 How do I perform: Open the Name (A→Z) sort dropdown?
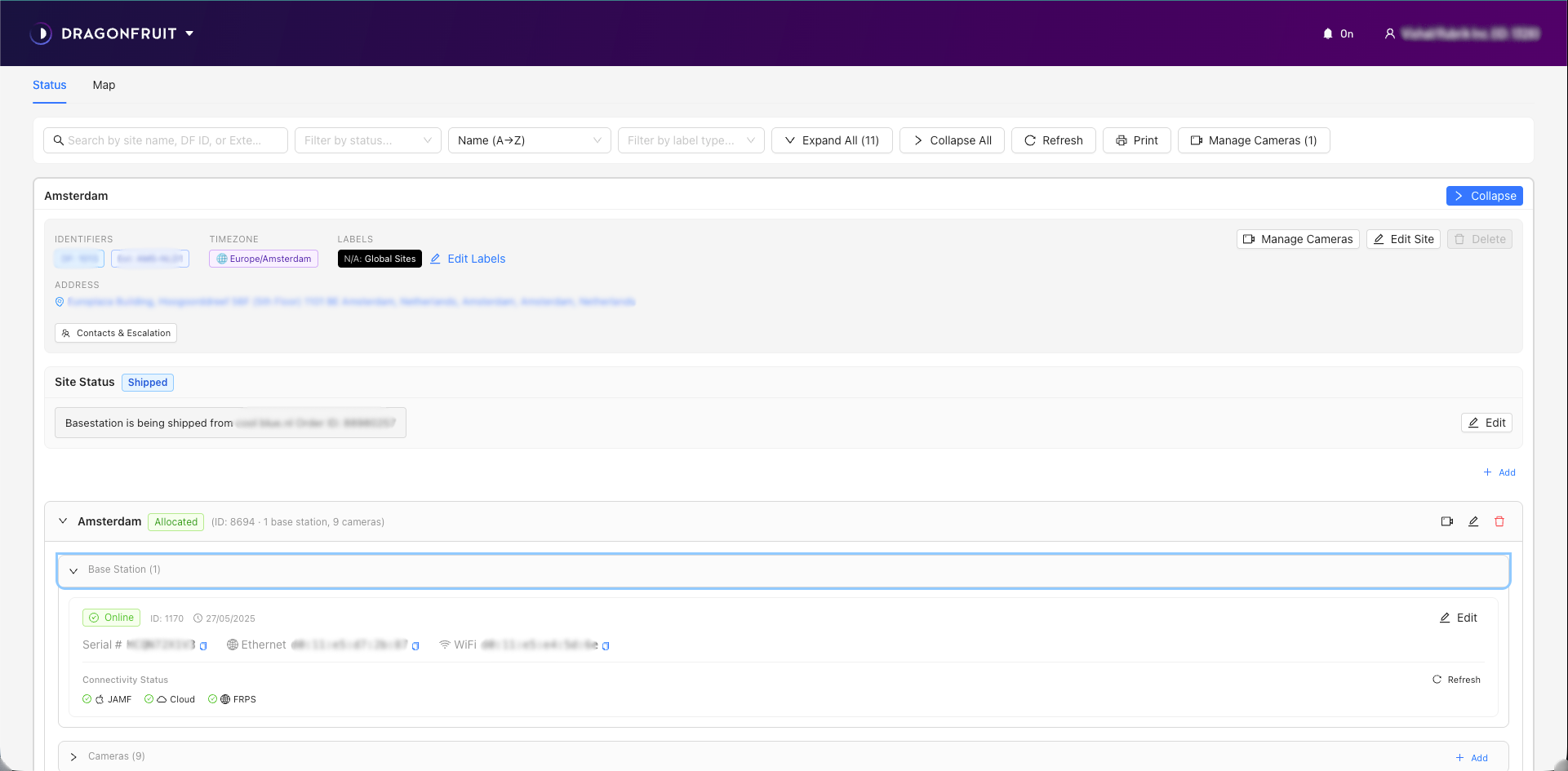[529, 140]
